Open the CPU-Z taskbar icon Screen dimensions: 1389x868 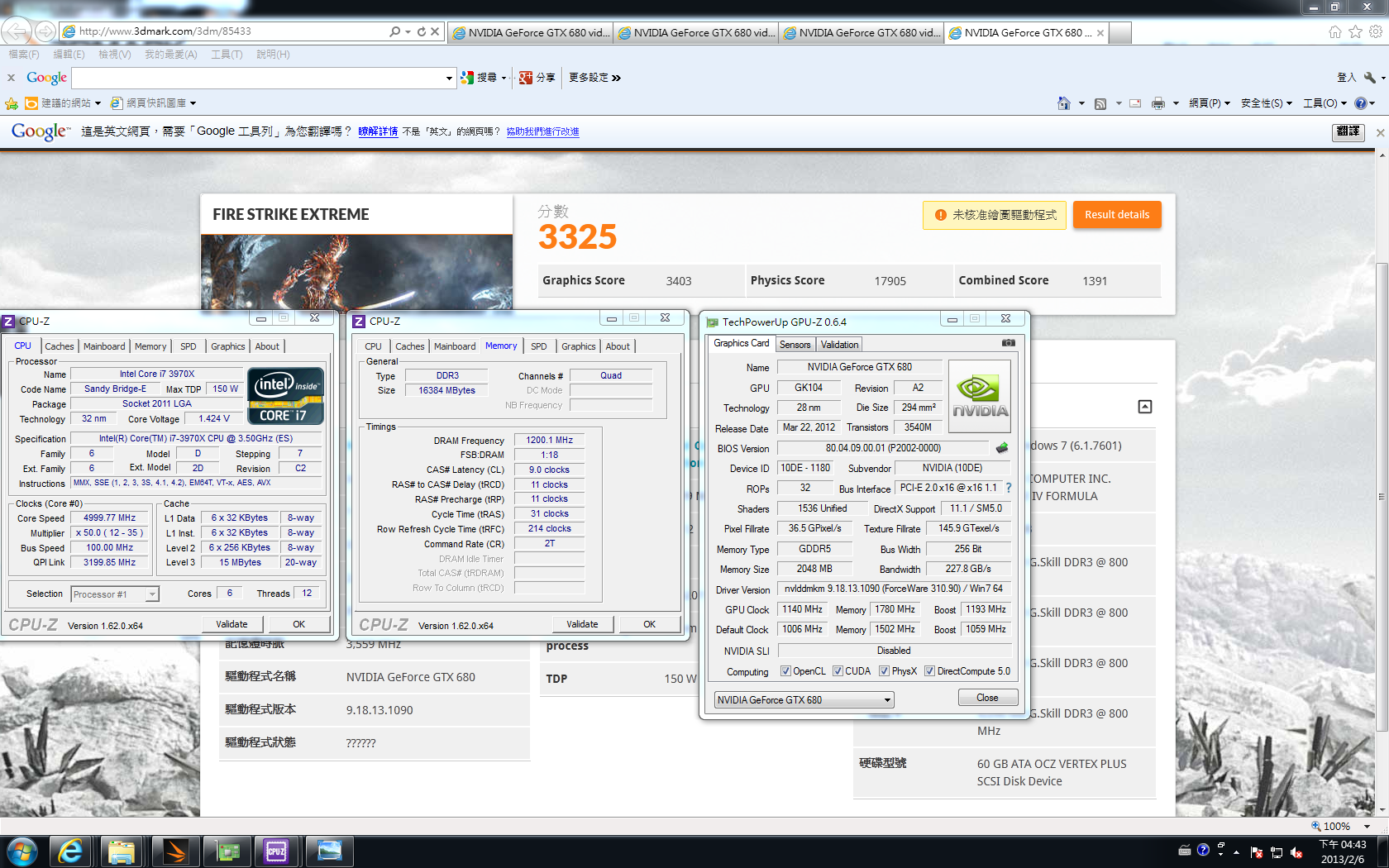(275, 851)
